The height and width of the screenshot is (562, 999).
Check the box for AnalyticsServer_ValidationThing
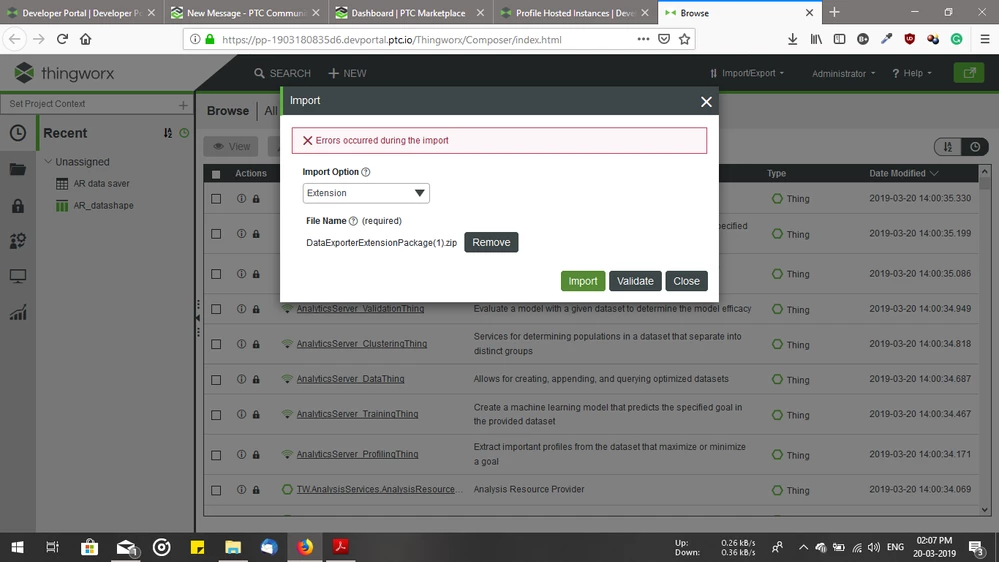pos(216,309)
